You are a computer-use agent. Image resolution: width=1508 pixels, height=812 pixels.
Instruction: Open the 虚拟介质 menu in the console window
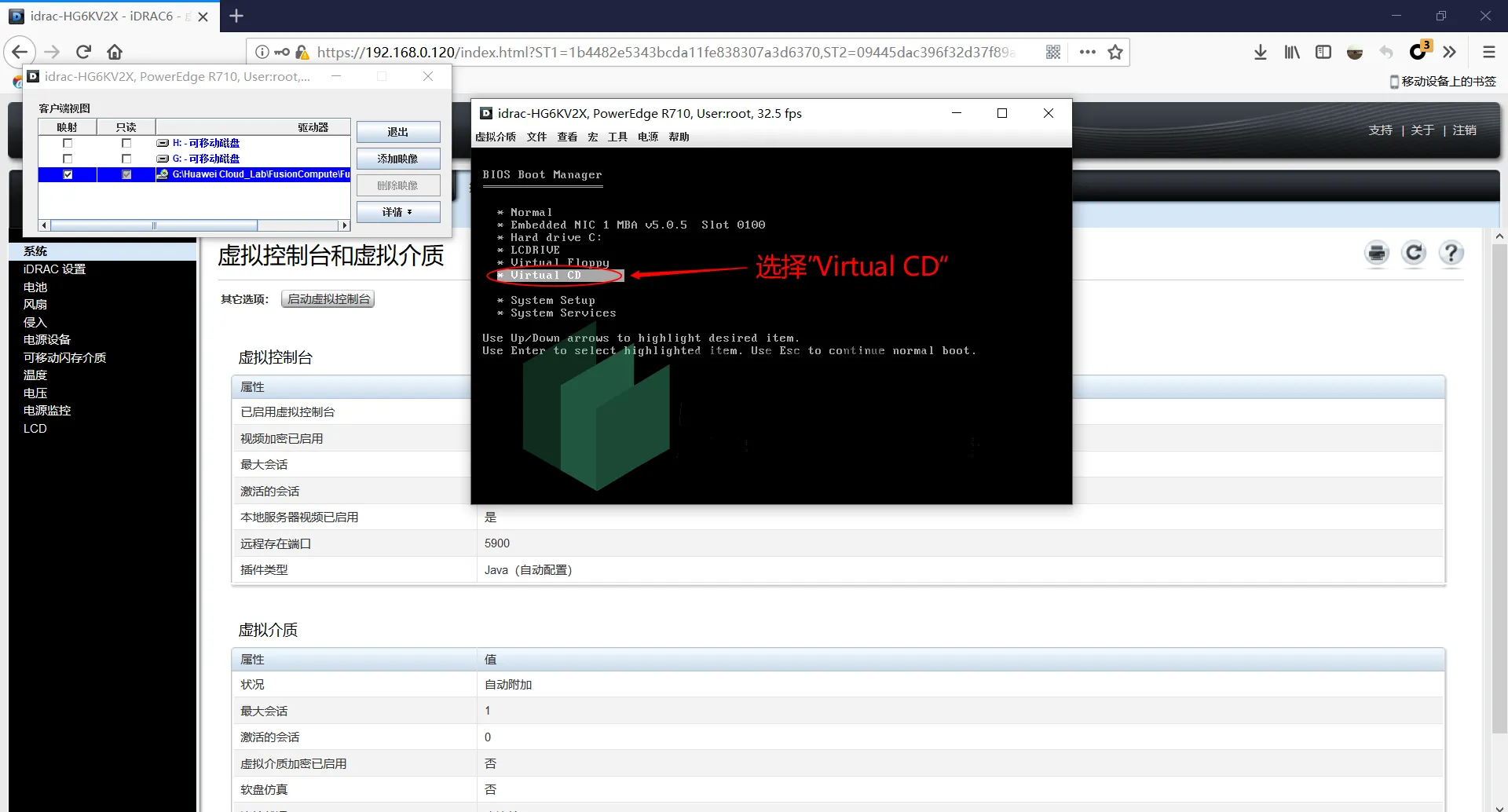[496, 137]
